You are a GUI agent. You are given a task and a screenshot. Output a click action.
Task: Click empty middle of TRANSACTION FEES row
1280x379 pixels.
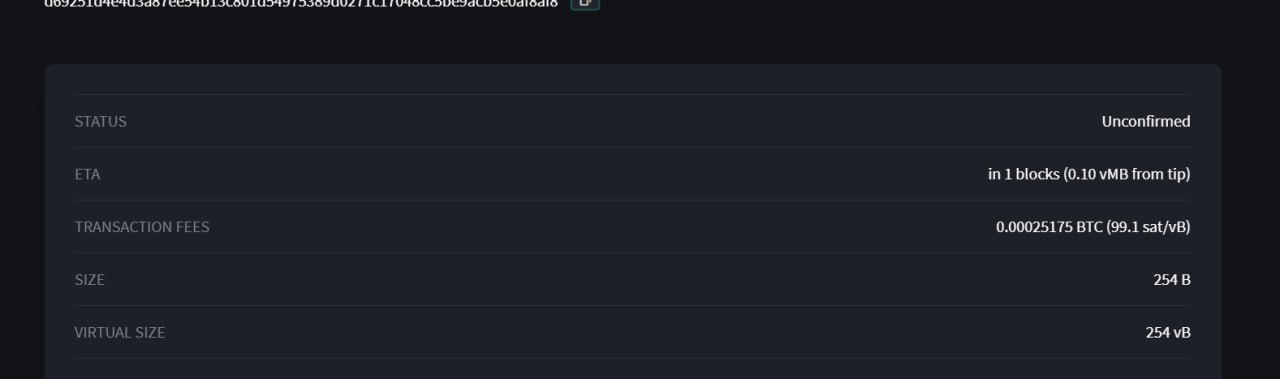pos(600,227)
